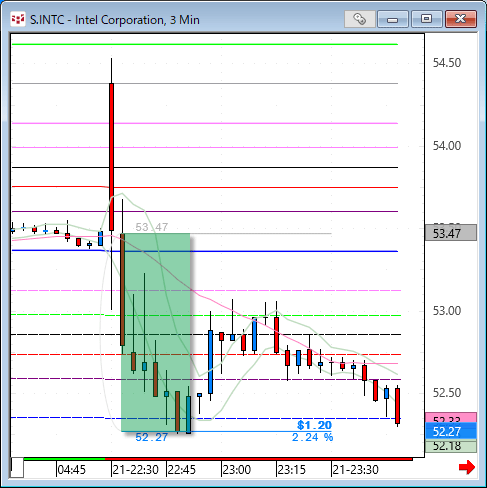The width and height of the screenshot is (487, 488).
Task: Click the red candlestick app icon in title bar
Action: (17, 19)
